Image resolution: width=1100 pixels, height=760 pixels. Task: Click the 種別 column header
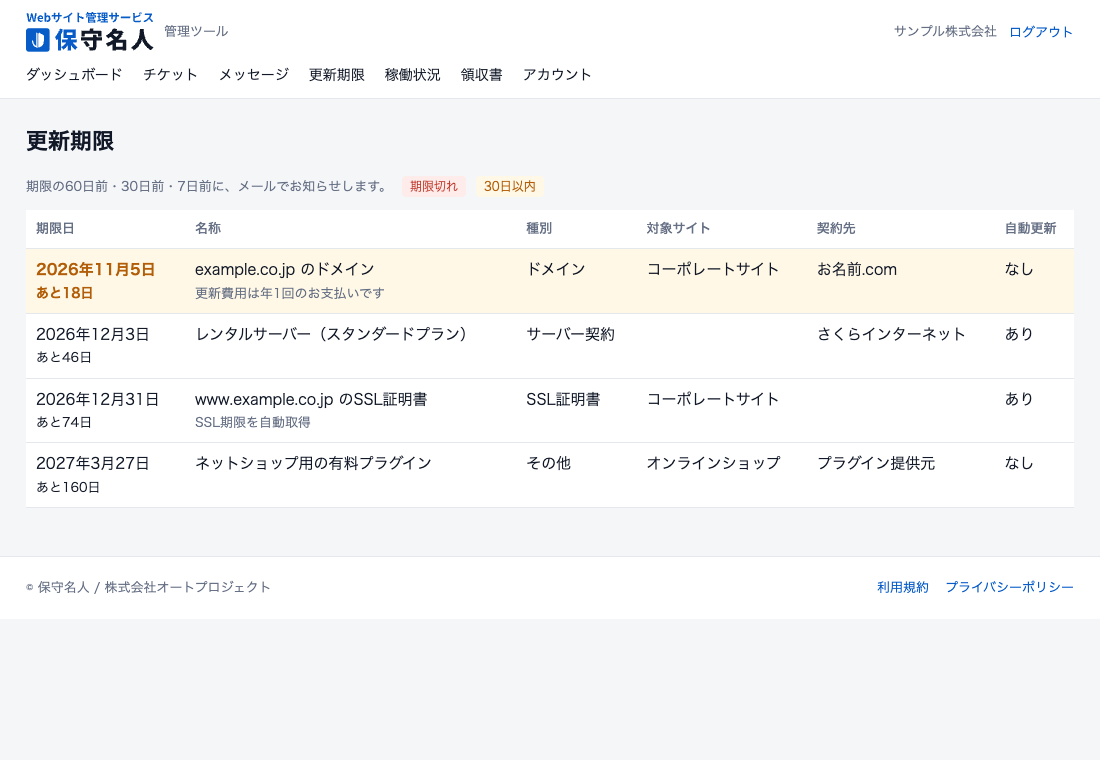pos(539,228)
